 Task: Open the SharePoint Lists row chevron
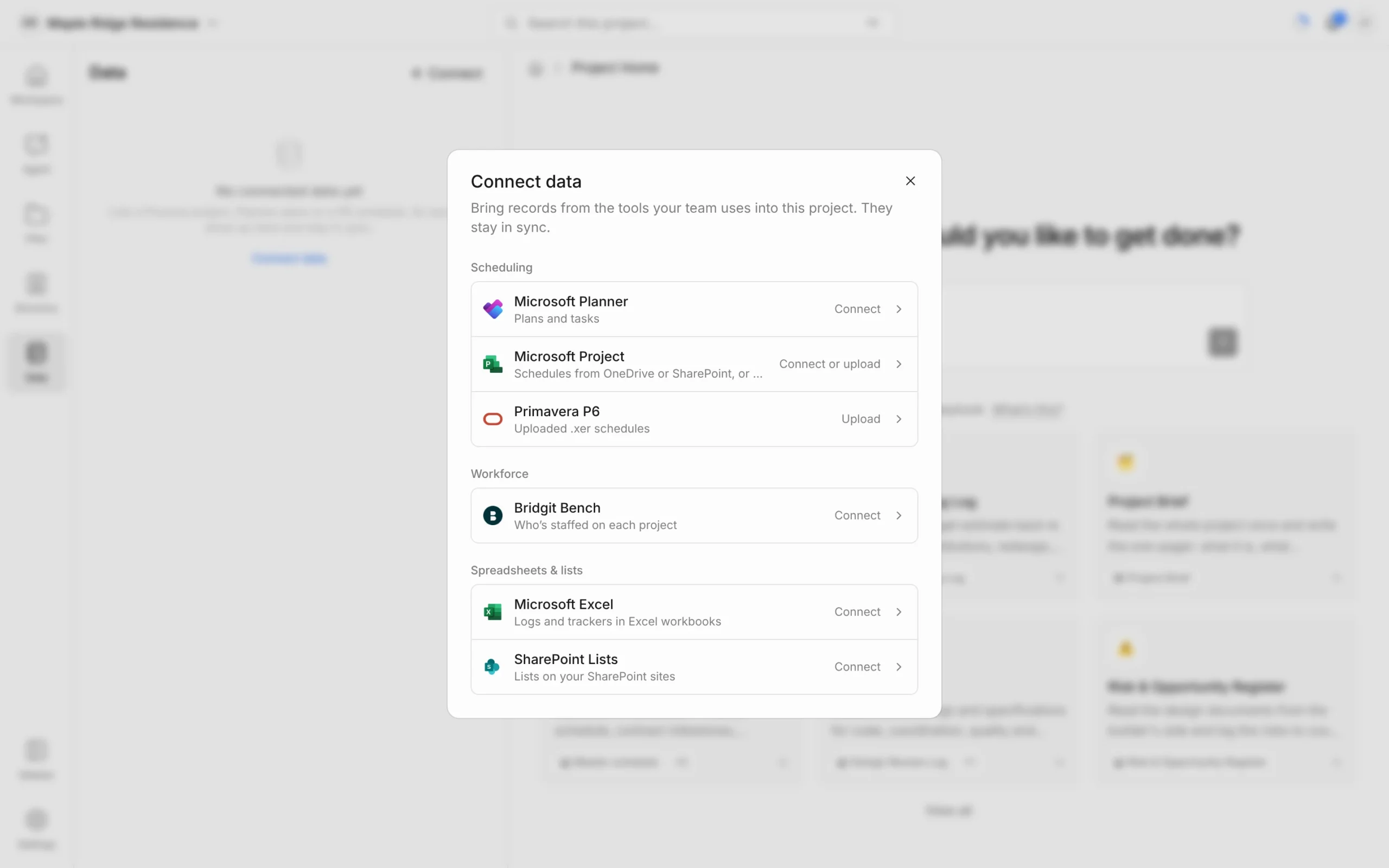pyautogui.click(x=899, y=667)
